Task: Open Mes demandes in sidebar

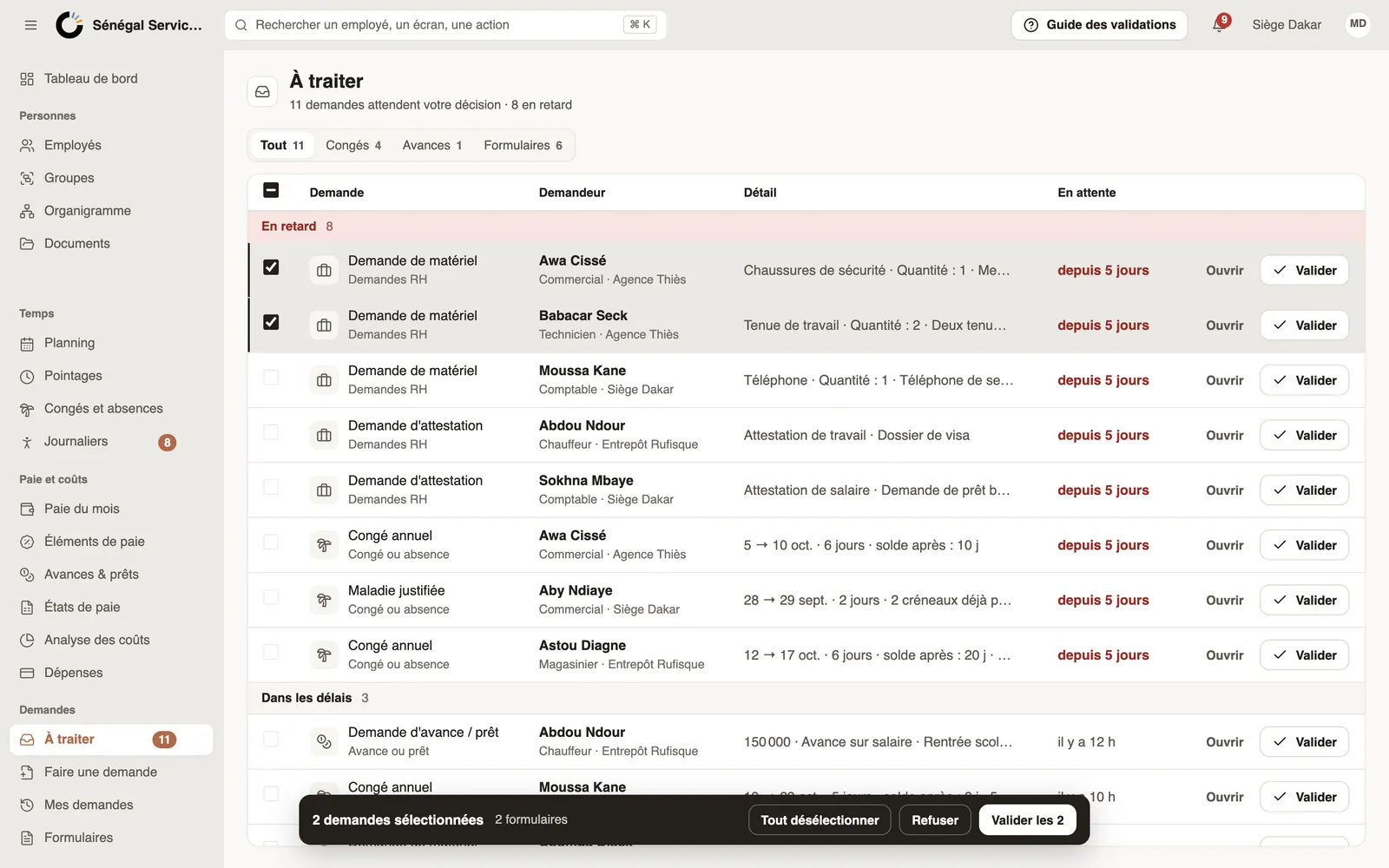Action: [111, 806]
